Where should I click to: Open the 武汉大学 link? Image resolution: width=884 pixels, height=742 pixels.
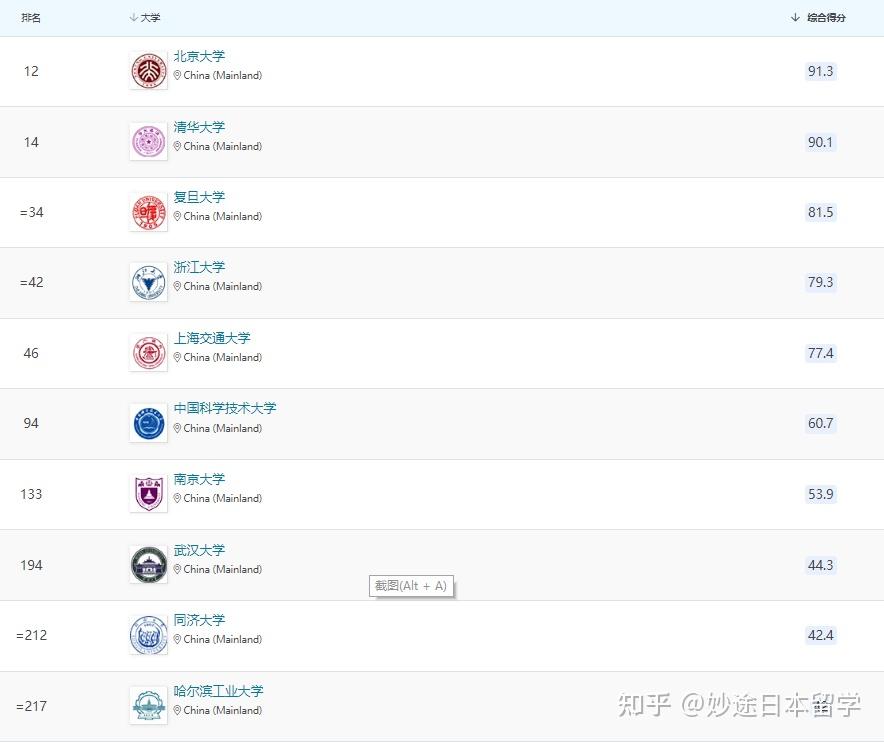200,550
